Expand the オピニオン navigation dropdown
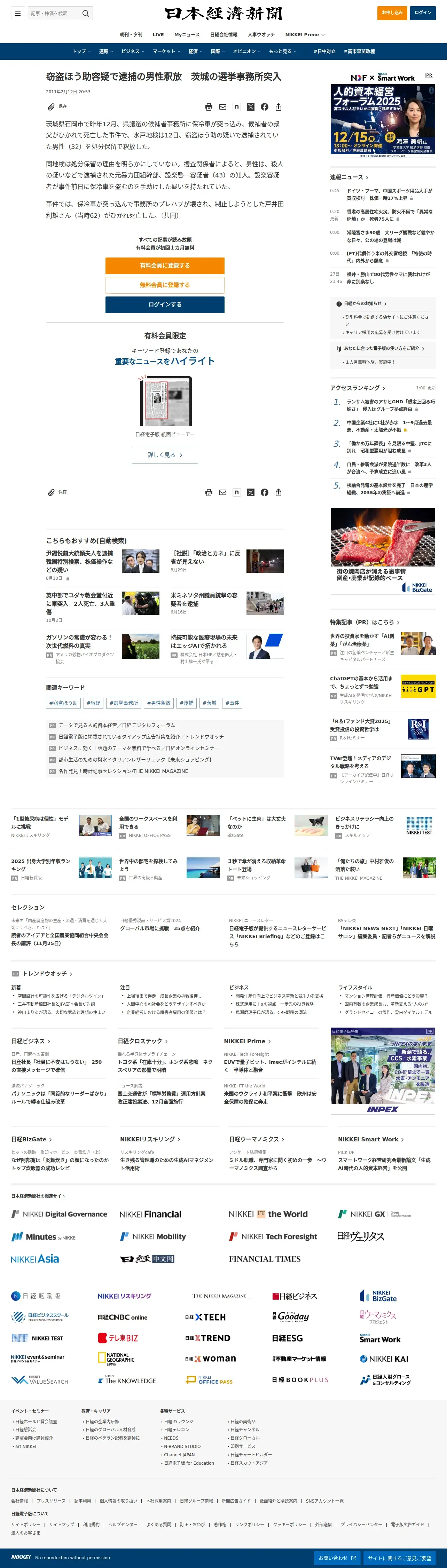 [246, 51]
